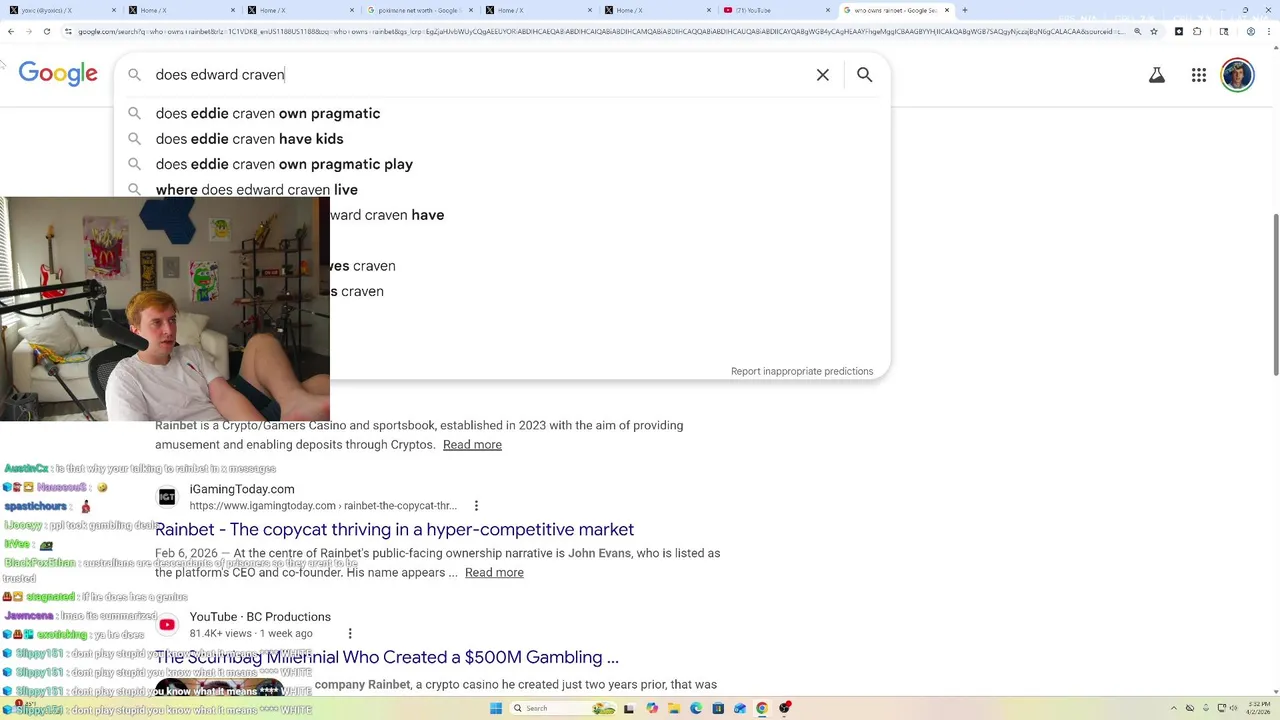1280x720 pixels.
Task: Open Chrome side panel search icon
Action: (1224, 31)
